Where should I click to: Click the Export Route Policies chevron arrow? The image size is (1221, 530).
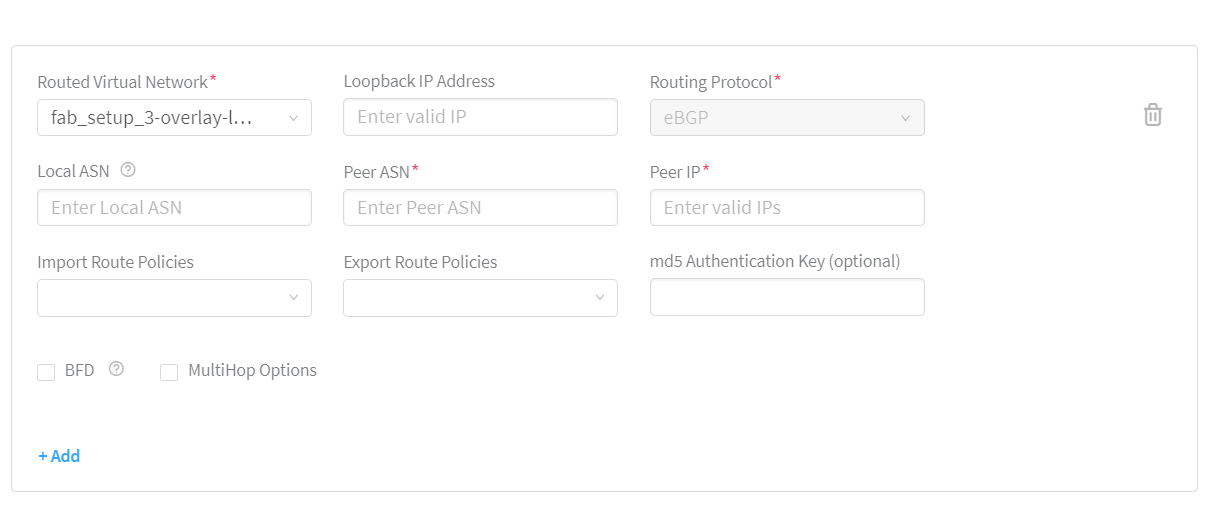[x=599, y=298]
